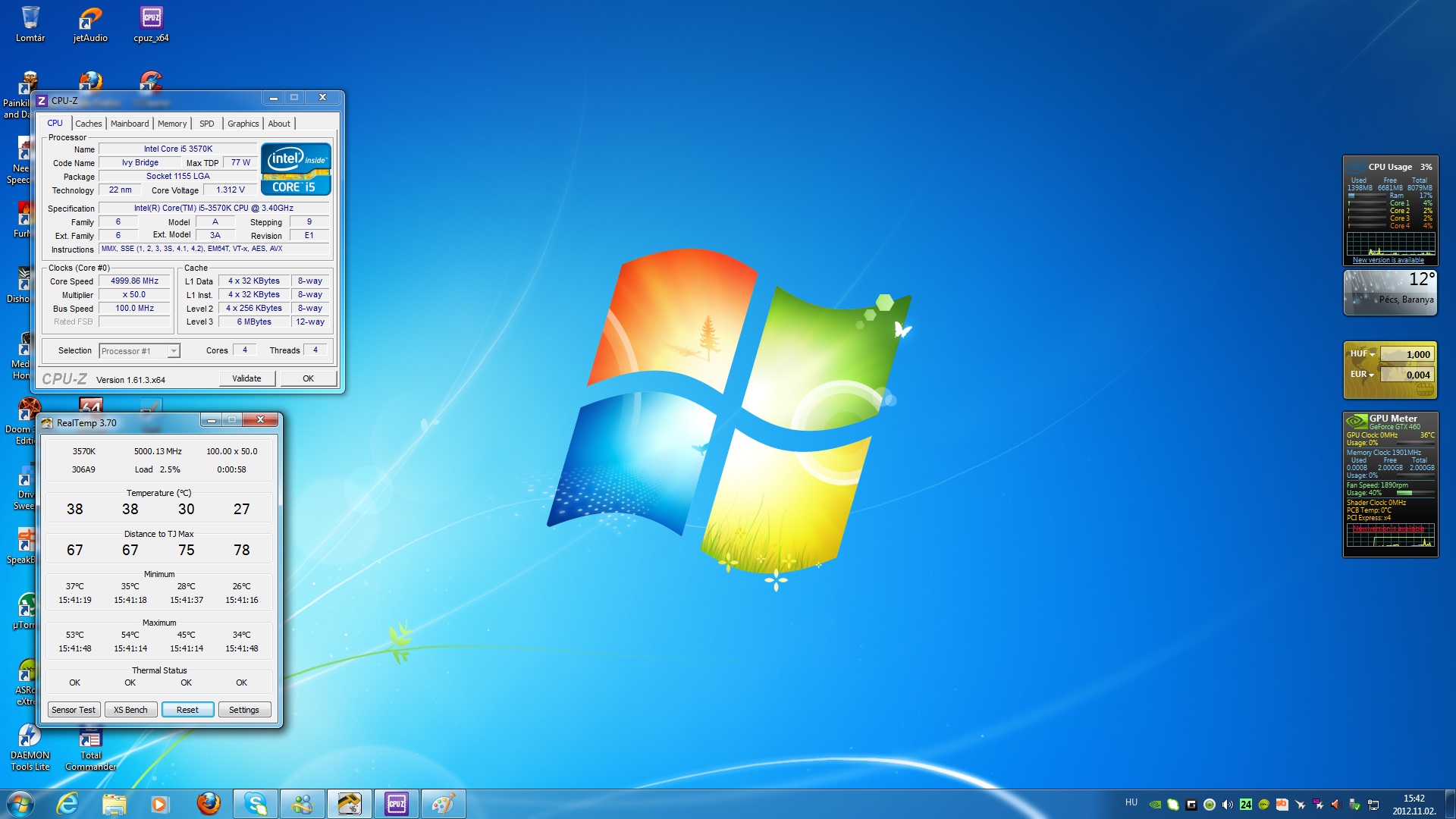Screen dimensions: 1456x819
Task: Click the EUR amount field showing 0,004
Action: click(x=1406, y=375)
